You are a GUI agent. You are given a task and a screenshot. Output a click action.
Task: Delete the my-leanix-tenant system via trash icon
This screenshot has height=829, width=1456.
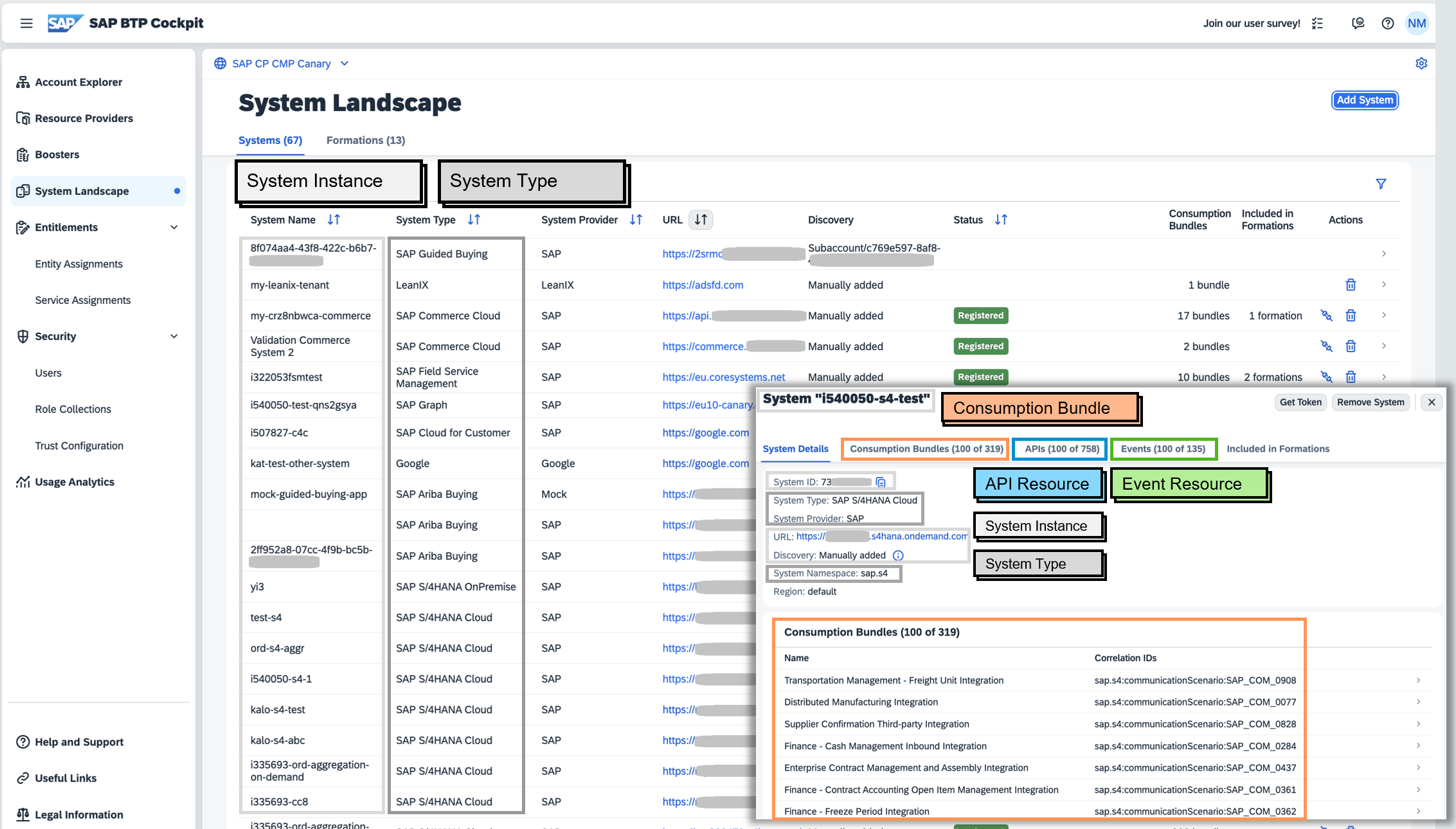(1351, 285)
